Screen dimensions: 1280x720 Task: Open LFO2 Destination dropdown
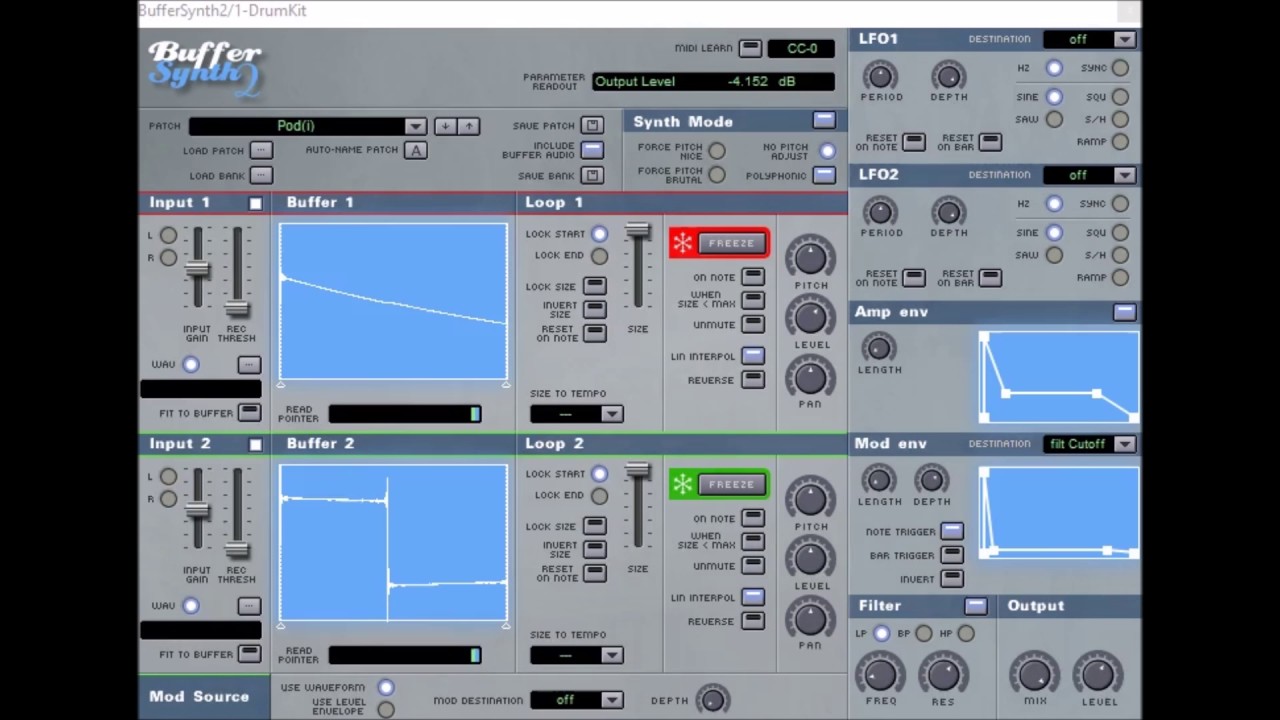(x=1089, y=175)
